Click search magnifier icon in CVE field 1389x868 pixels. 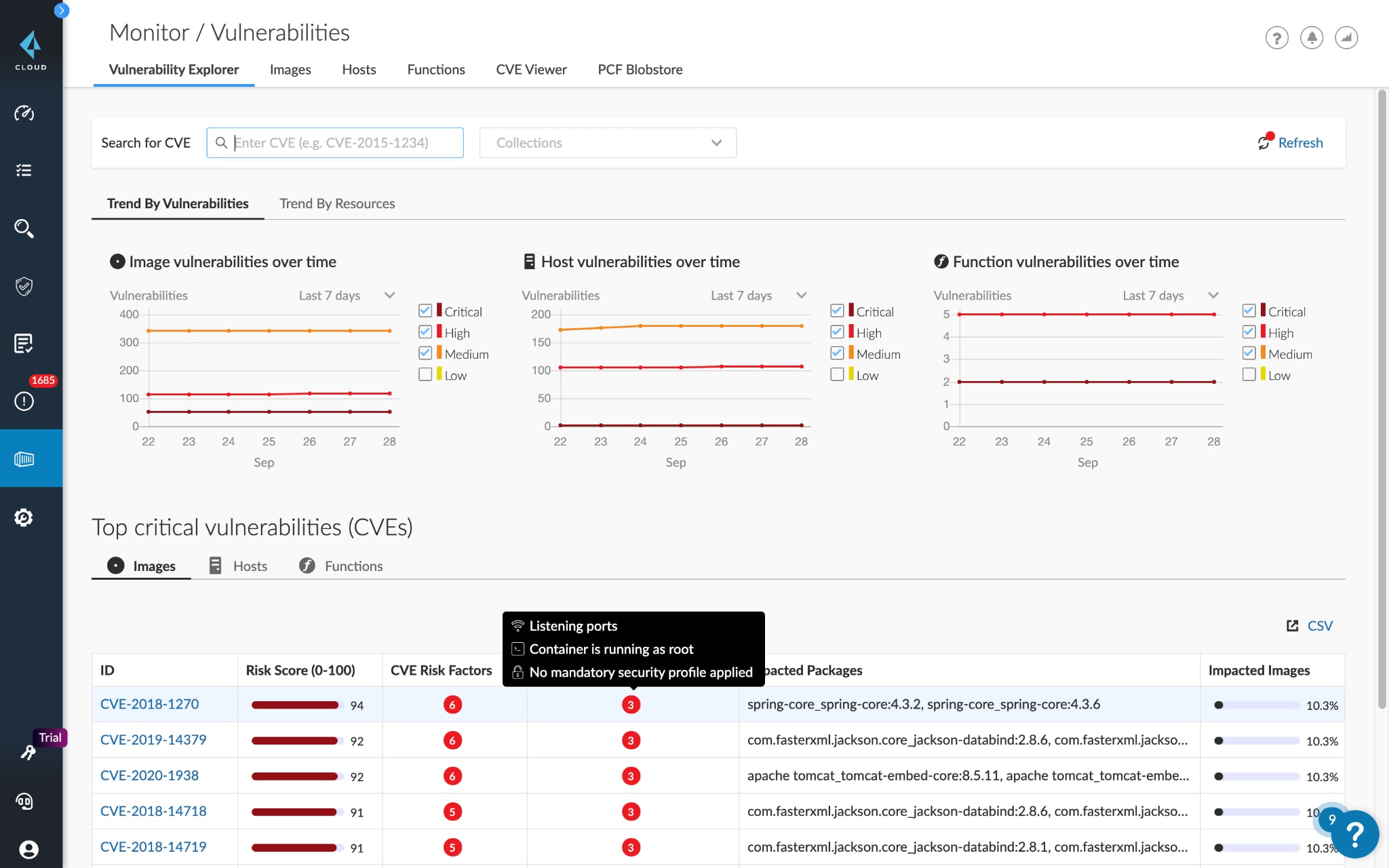tap(221, 142)
